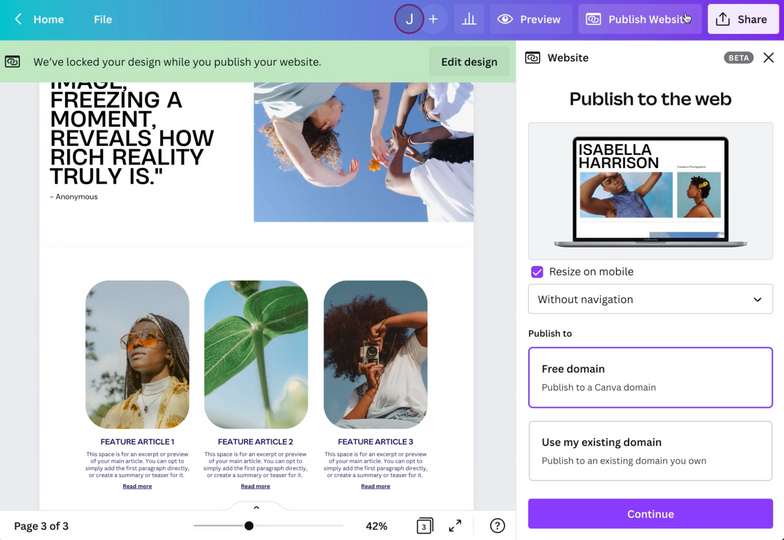Open the grid view page counter icon

[x=424, y=526]
